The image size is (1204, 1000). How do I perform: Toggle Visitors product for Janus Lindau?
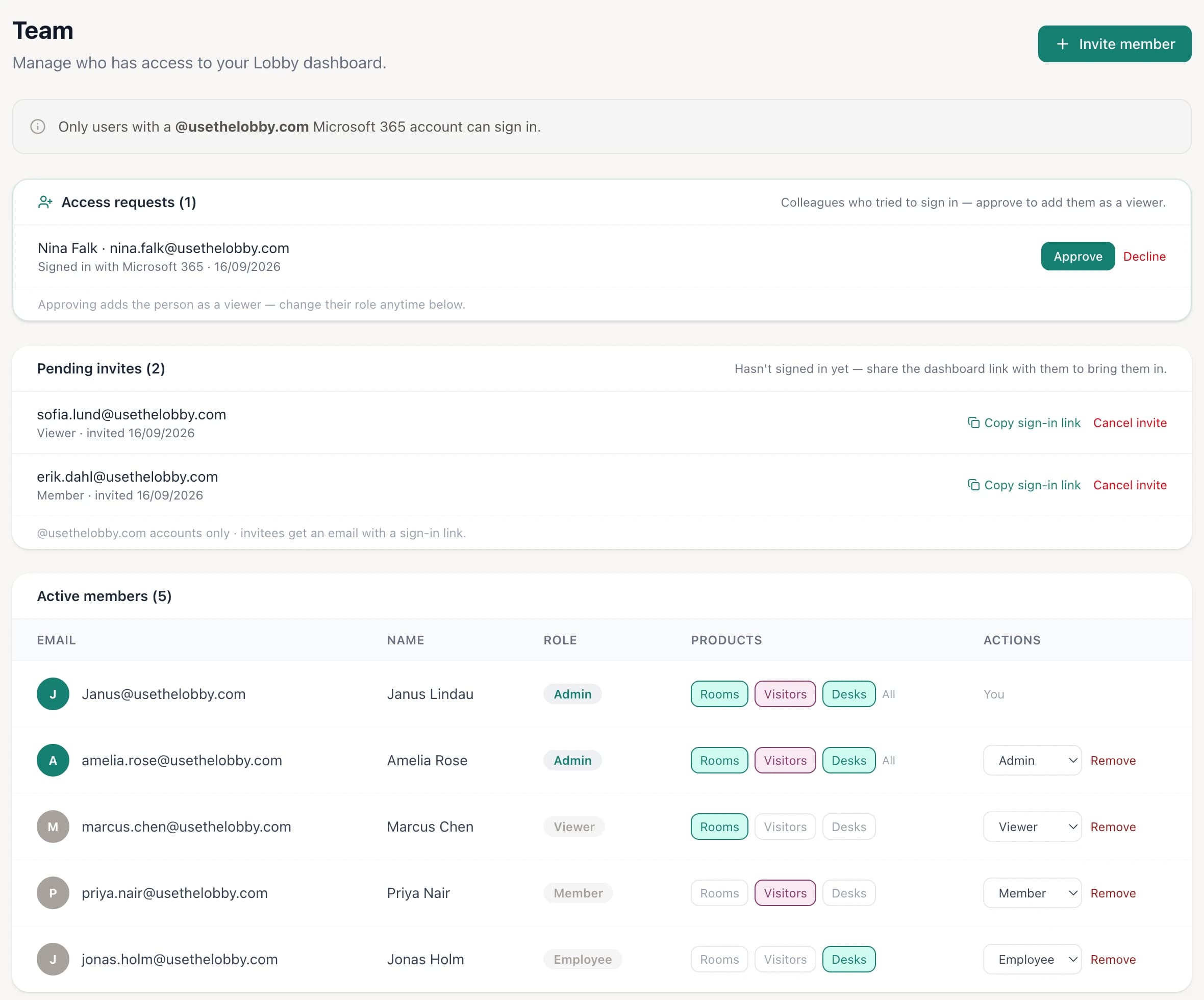tap(785, 694)
